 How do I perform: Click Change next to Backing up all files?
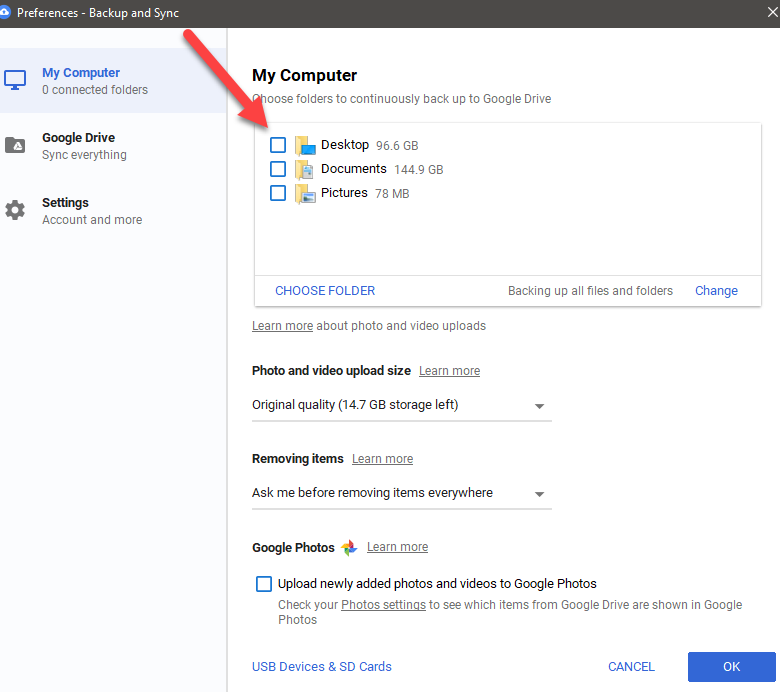point(716,291)
